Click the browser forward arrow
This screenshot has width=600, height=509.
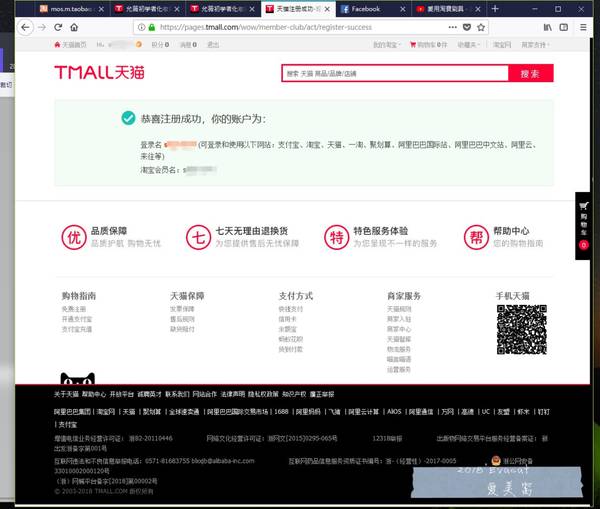[42, 28]
